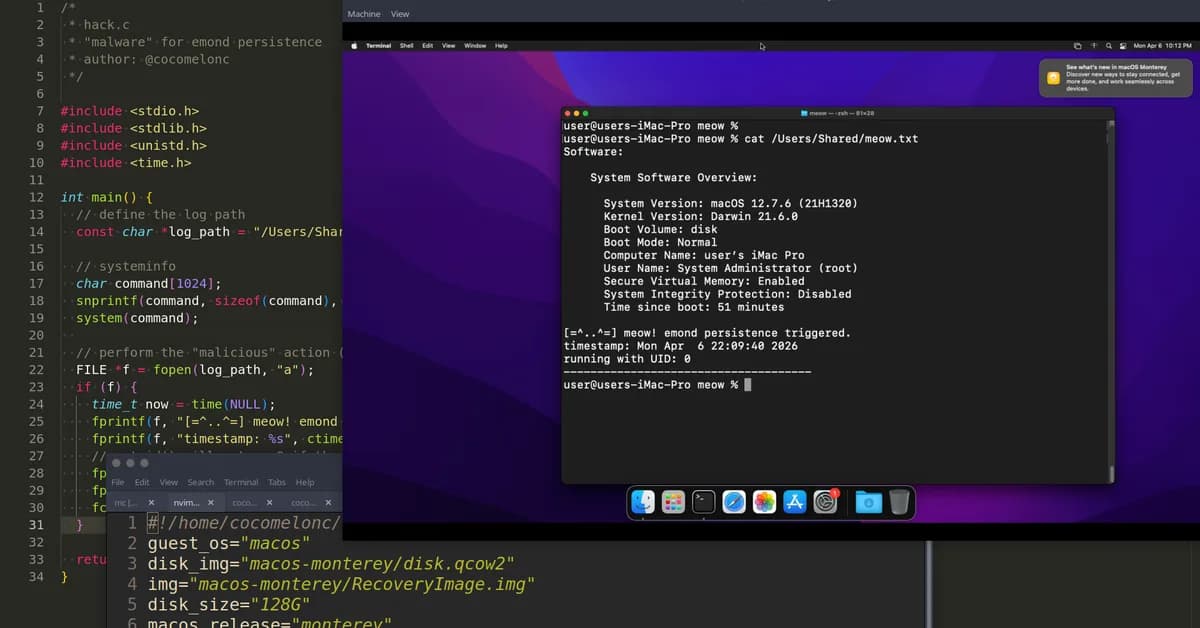Open the Tabs menu in the bottom terminal
This screenshot has width=1200, height=628.
pyautogui.click(x=276, y=482)
